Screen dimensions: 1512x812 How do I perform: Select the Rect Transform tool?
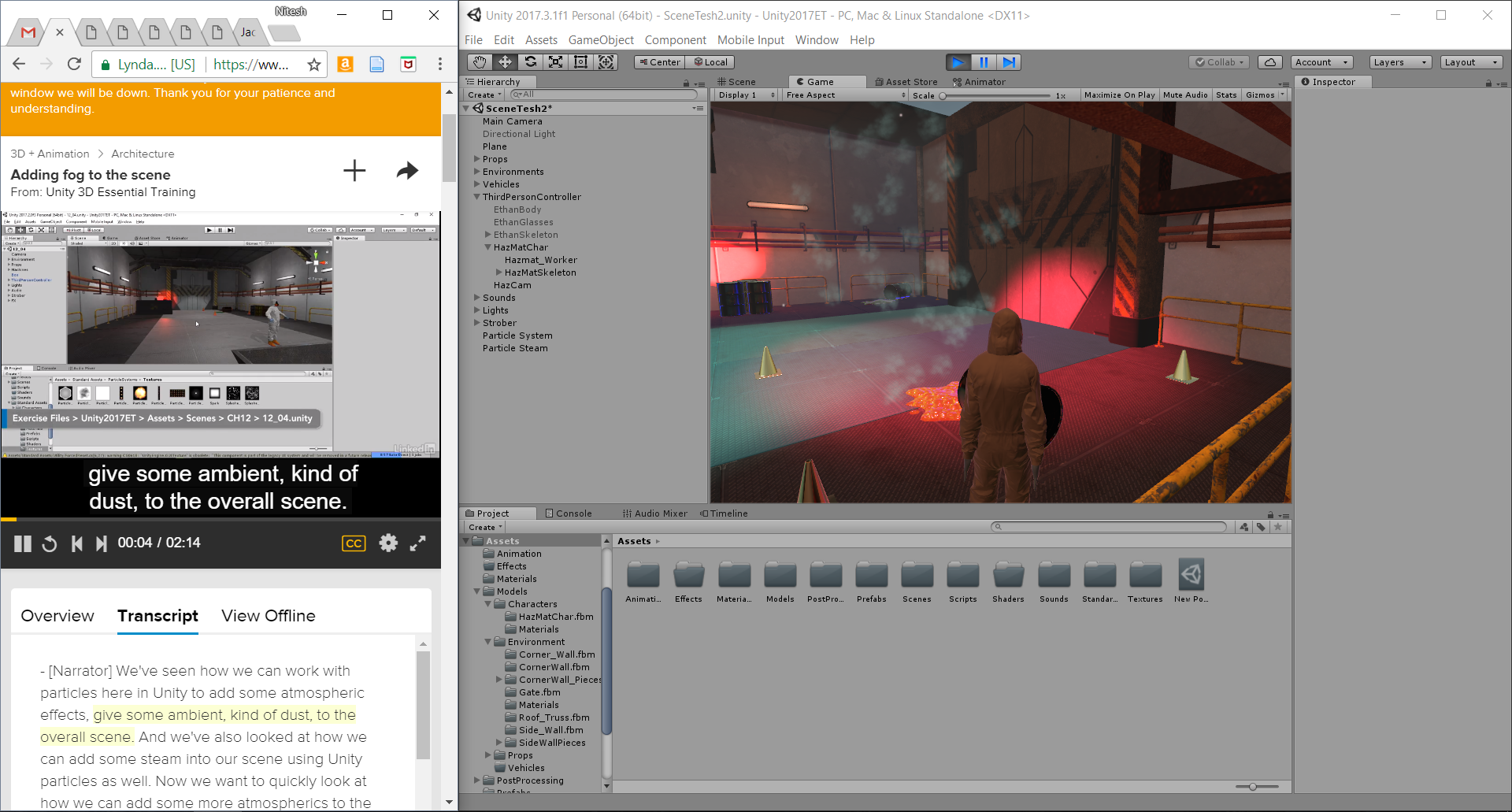coord(580,62)
